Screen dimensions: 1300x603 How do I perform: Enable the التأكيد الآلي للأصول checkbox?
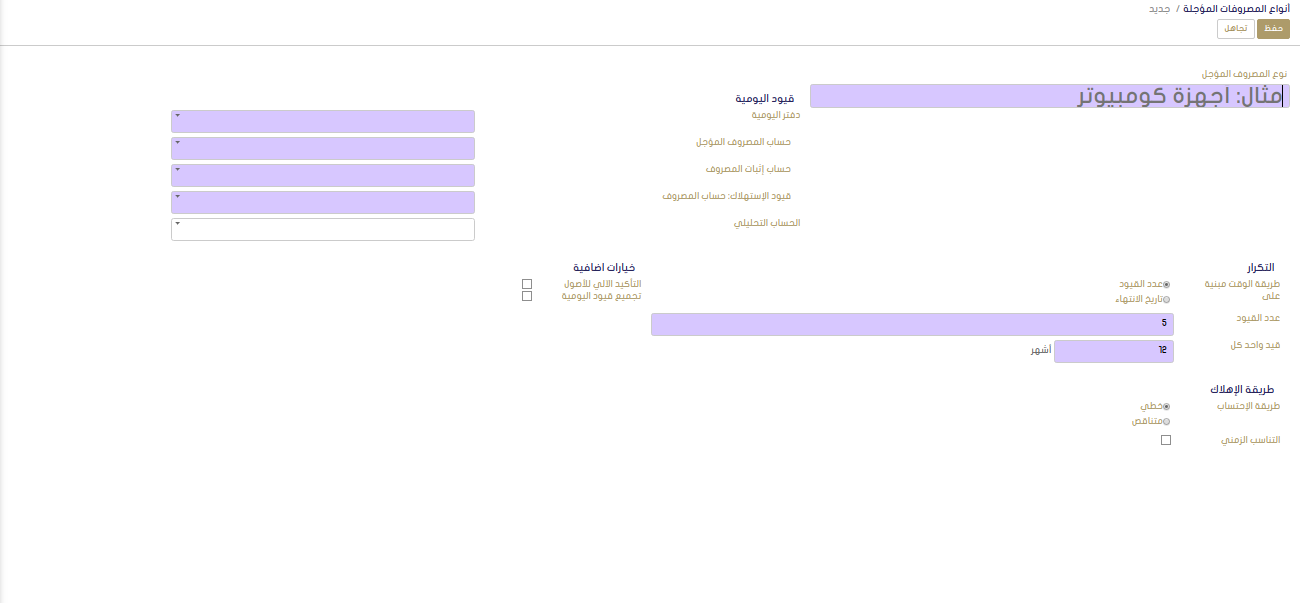pyautogui.click(x=527, y=284)
